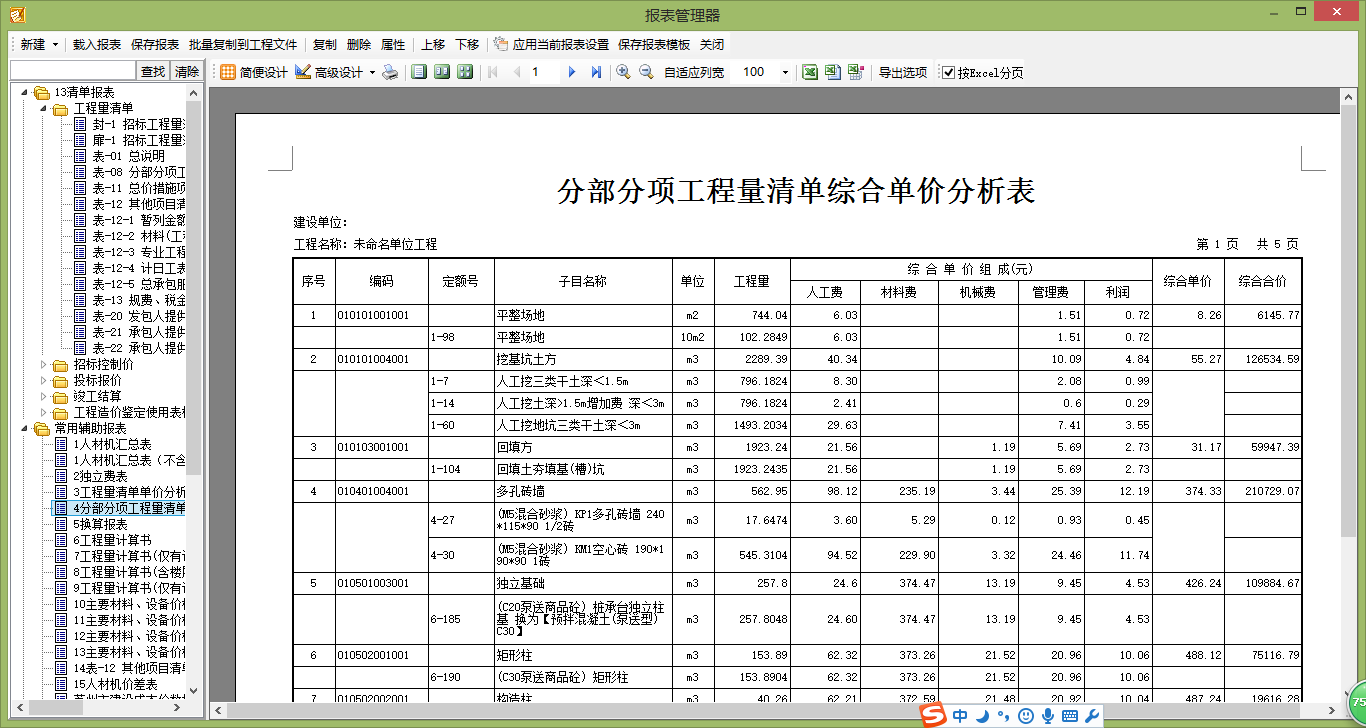
Task: Open soft keyboard icon in IME bar
Action: pyautogui.click(x=1070, y=716)
